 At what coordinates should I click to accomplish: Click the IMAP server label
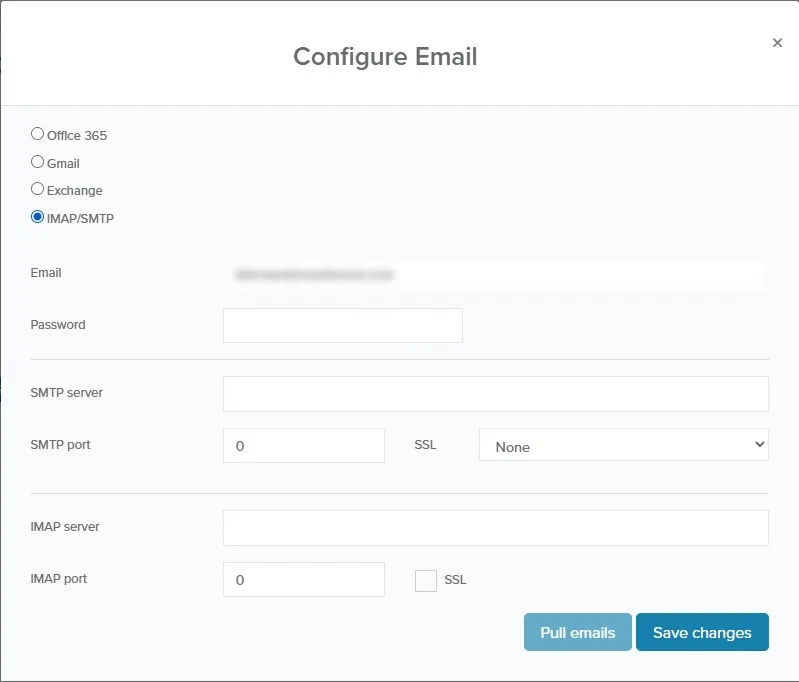[65, 527]
